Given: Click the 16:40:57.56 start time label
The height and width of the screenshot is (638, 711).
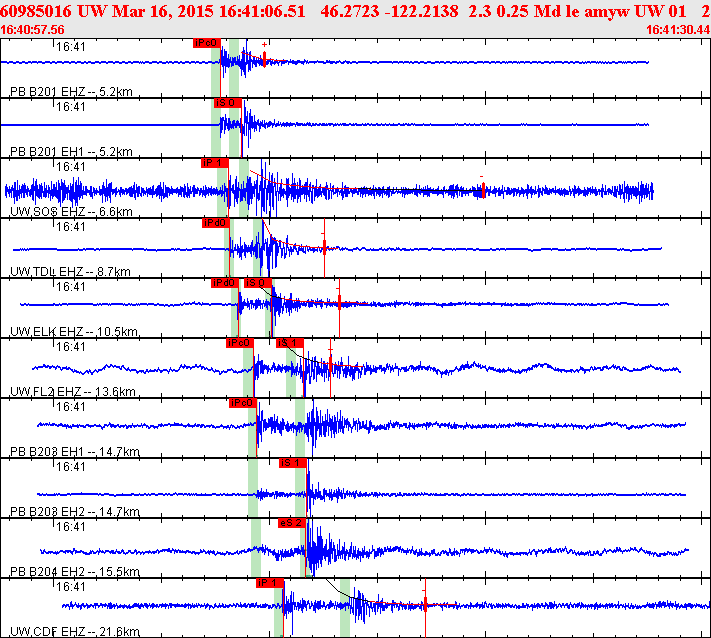Looking at the screenshot, I should (x=32, y=30).
